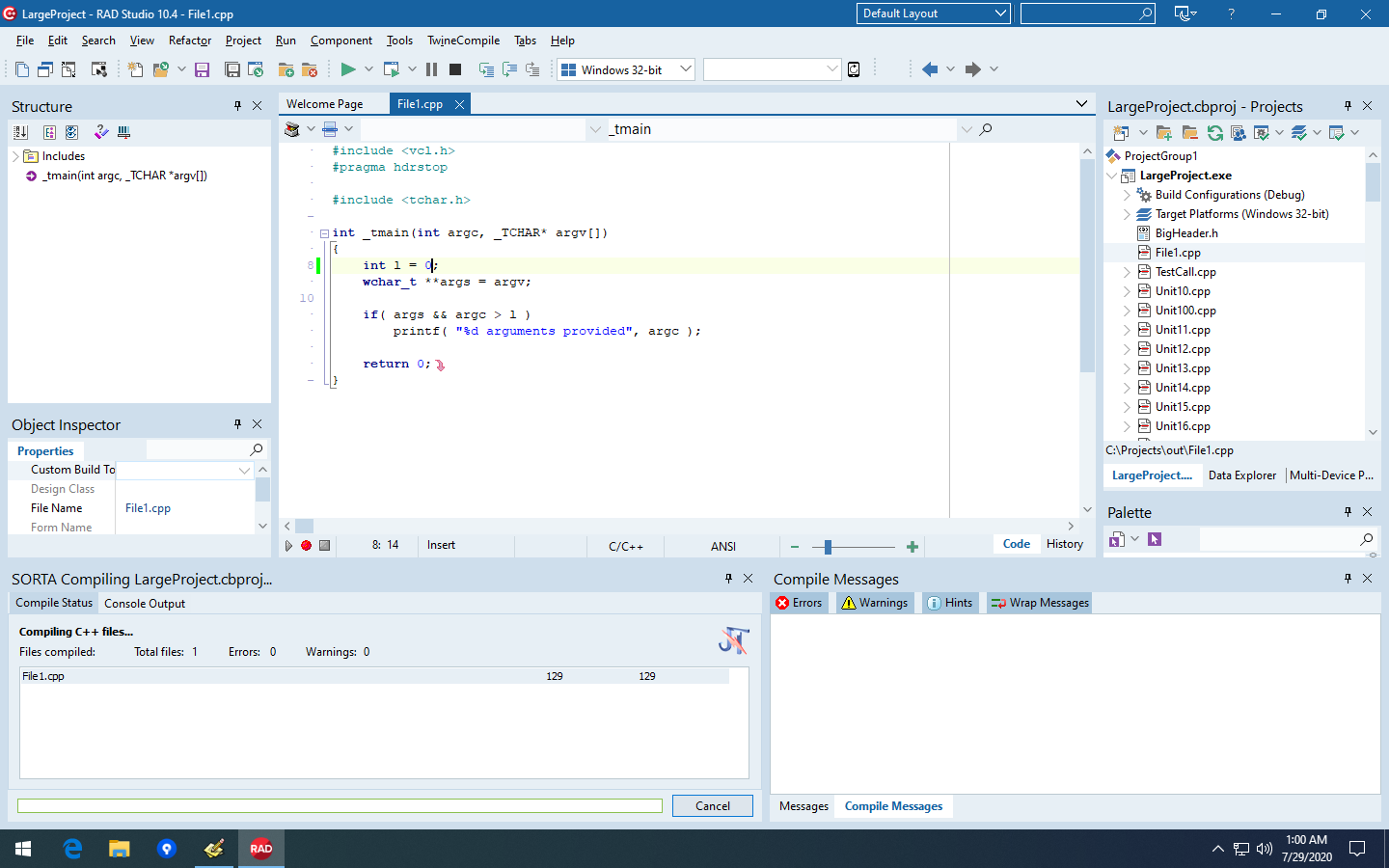This screenshot has width=1389, height=868.
Task: Open the Default Layout dropdown
Action: pos(1000,14)
